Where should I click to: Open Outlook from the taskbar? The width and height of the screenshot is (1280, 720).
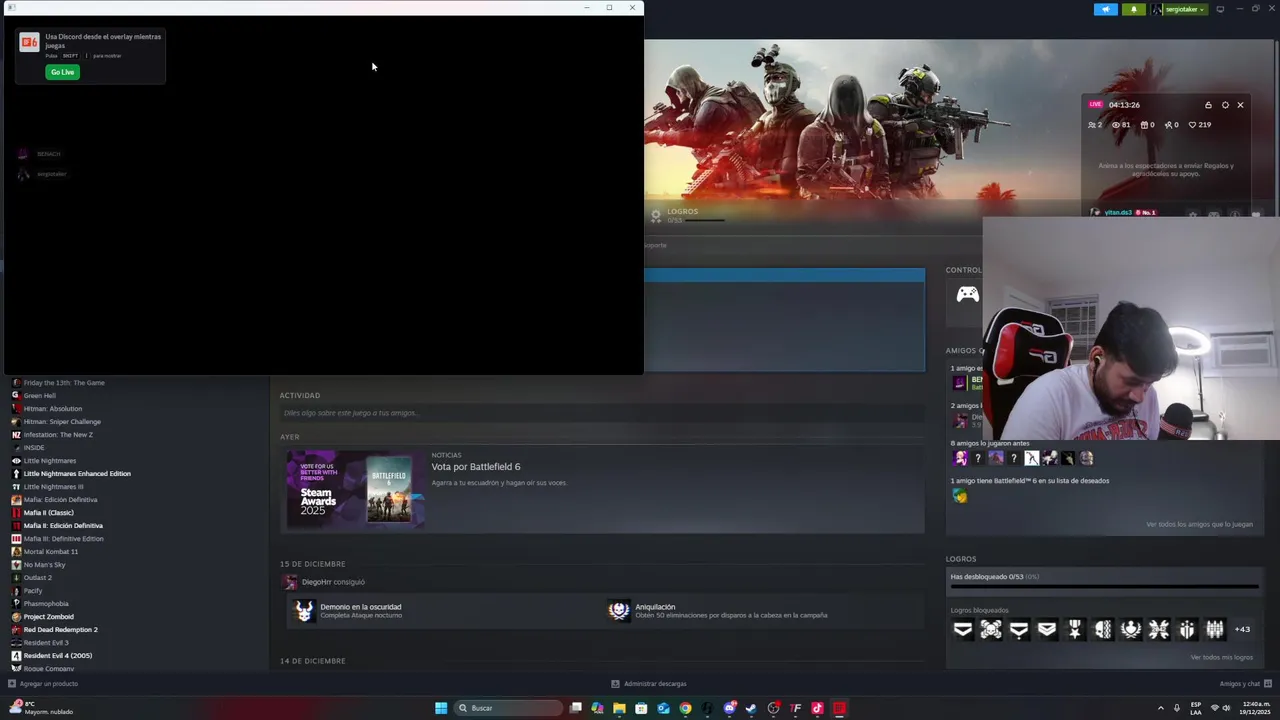663,708
